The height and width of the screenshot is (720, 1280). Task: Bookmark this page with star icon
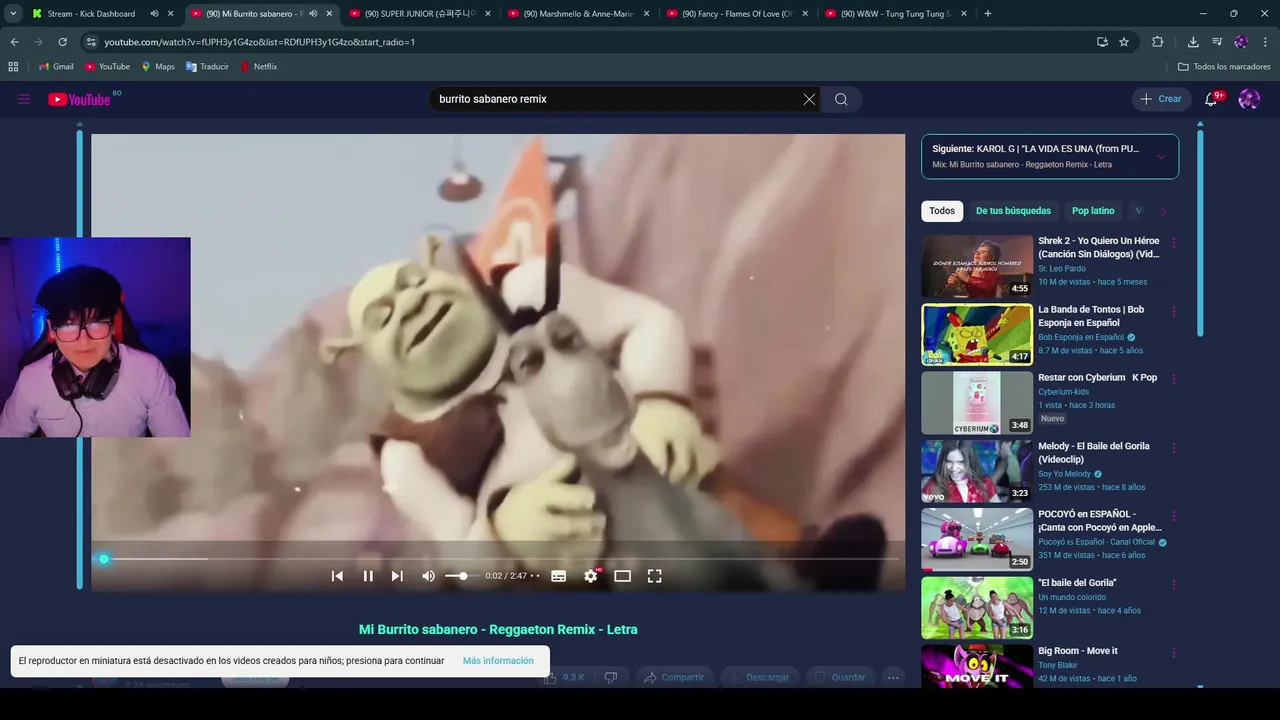pyautogui.click(x=1124, y=42)
